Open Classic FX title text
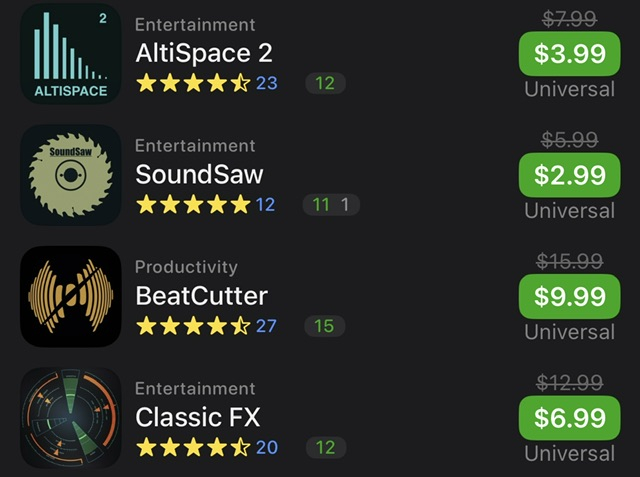 click(x=198, y=417)
